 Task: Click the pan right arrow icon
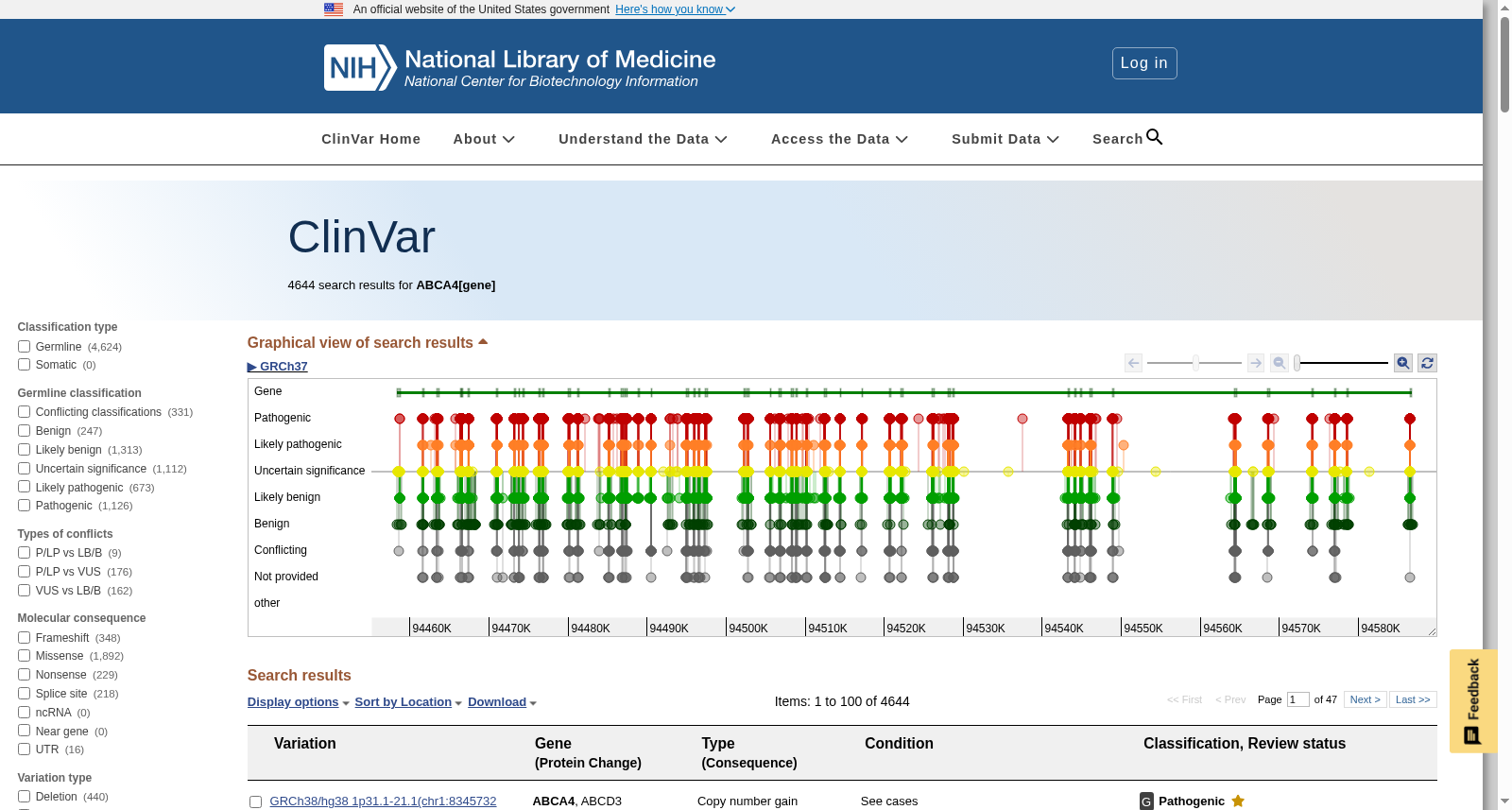pos(1256,363)
